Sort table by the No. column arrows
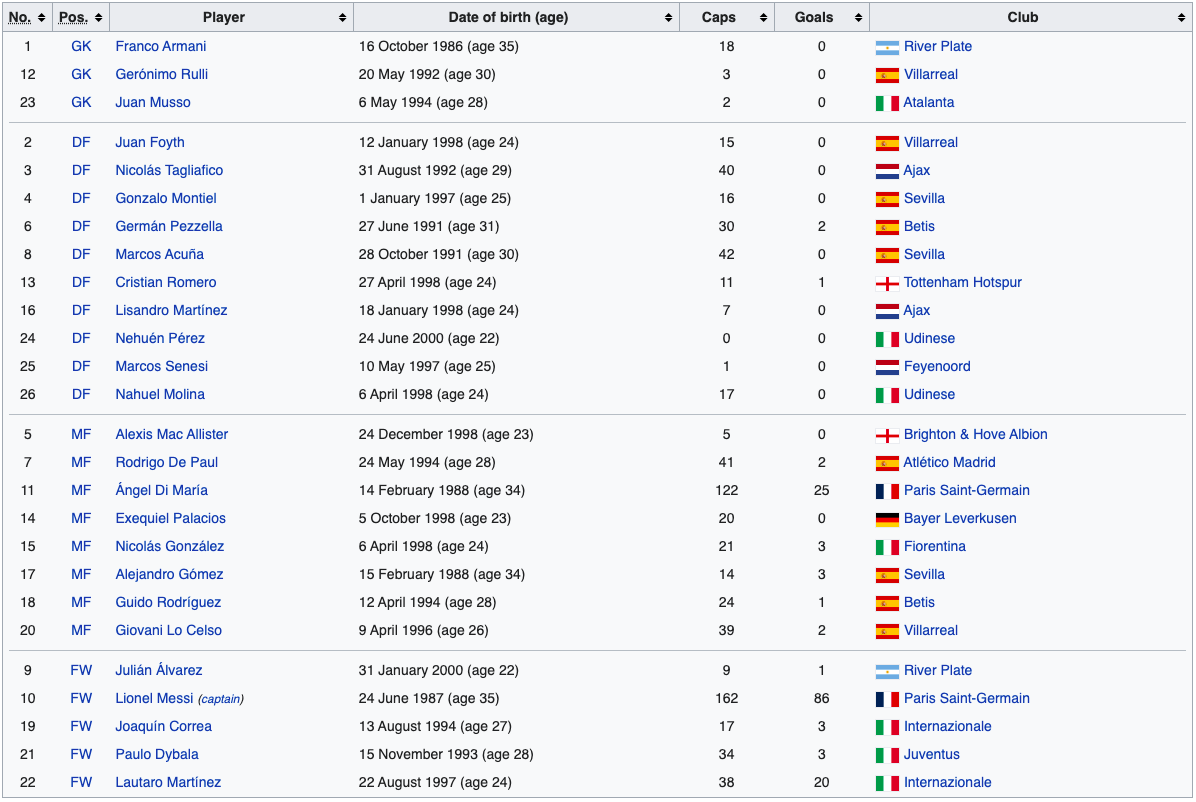The height and width of the screenshot is (802, 1196). [x=41, y=18]
